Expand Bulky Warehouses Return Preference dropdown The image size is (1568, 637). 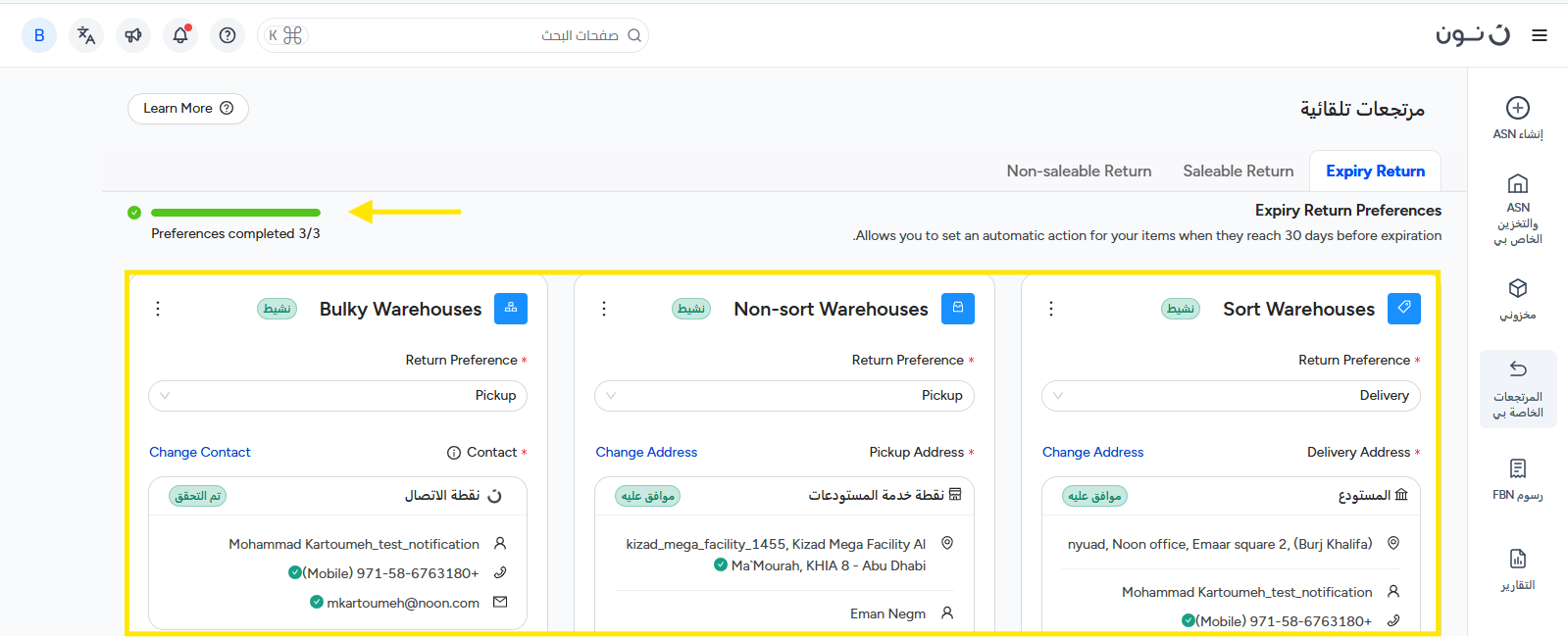click(337, 396)
